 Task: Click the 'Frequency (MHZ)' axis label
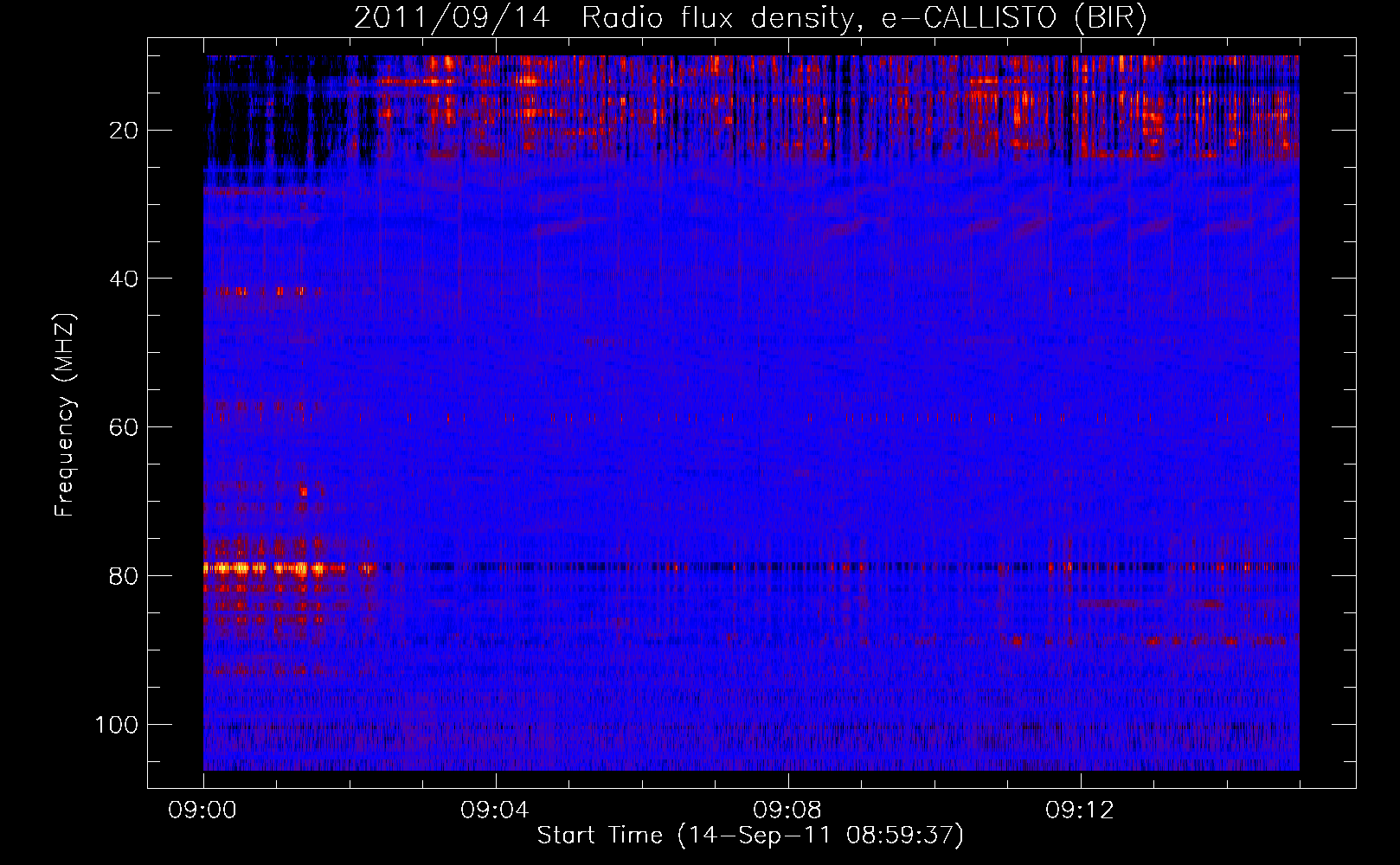(x=65, y=415)
